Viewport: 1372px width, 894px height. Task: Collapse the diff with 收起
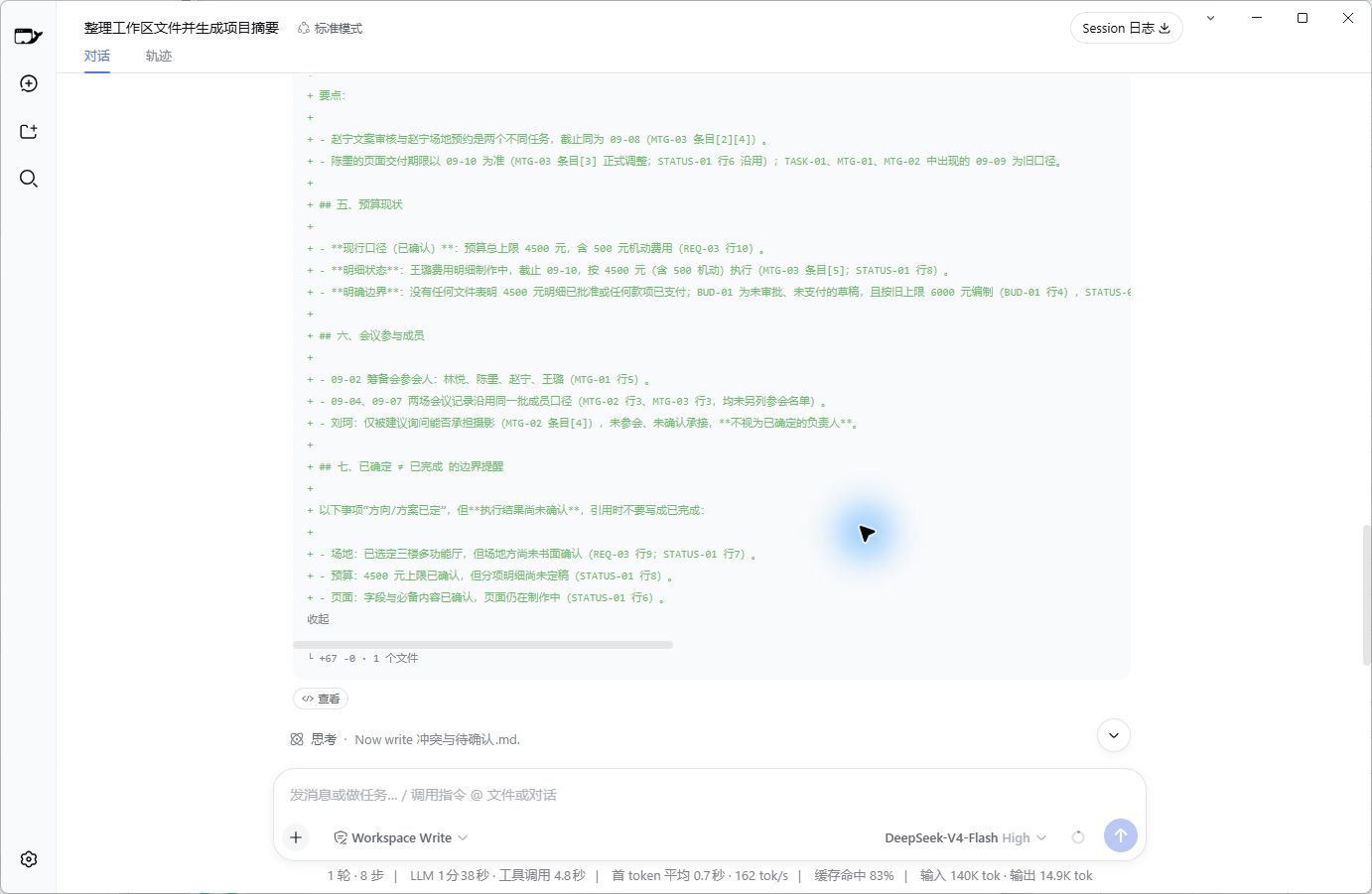click(x=318, y=619)
